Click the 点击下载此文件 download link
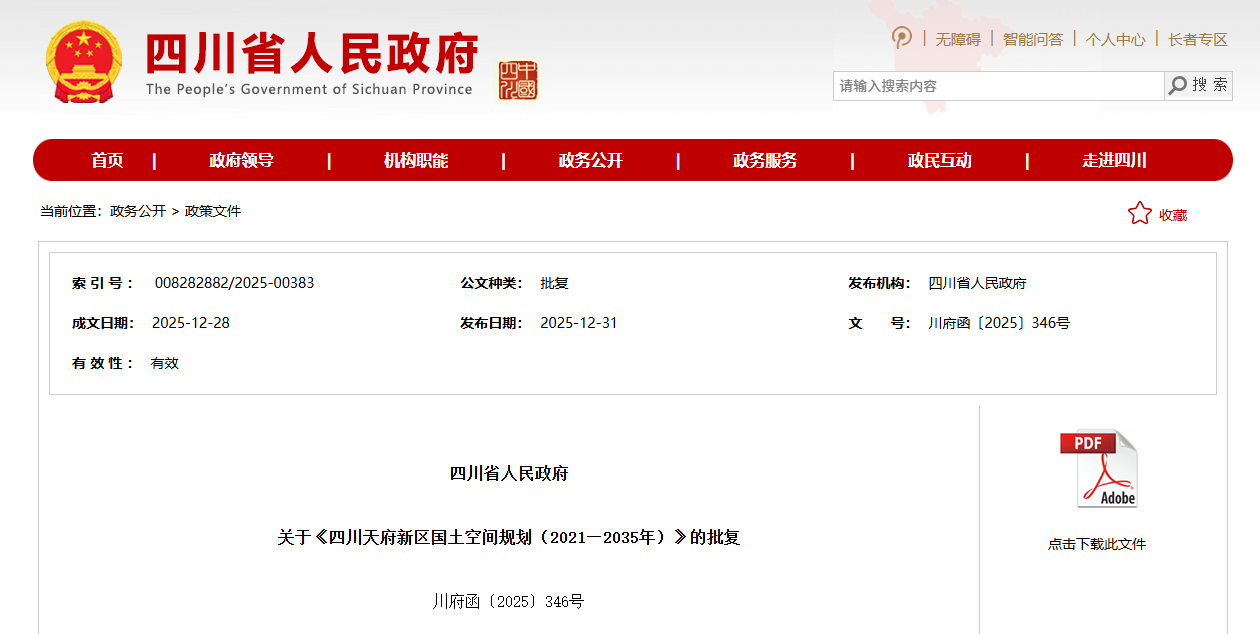 1096,544
